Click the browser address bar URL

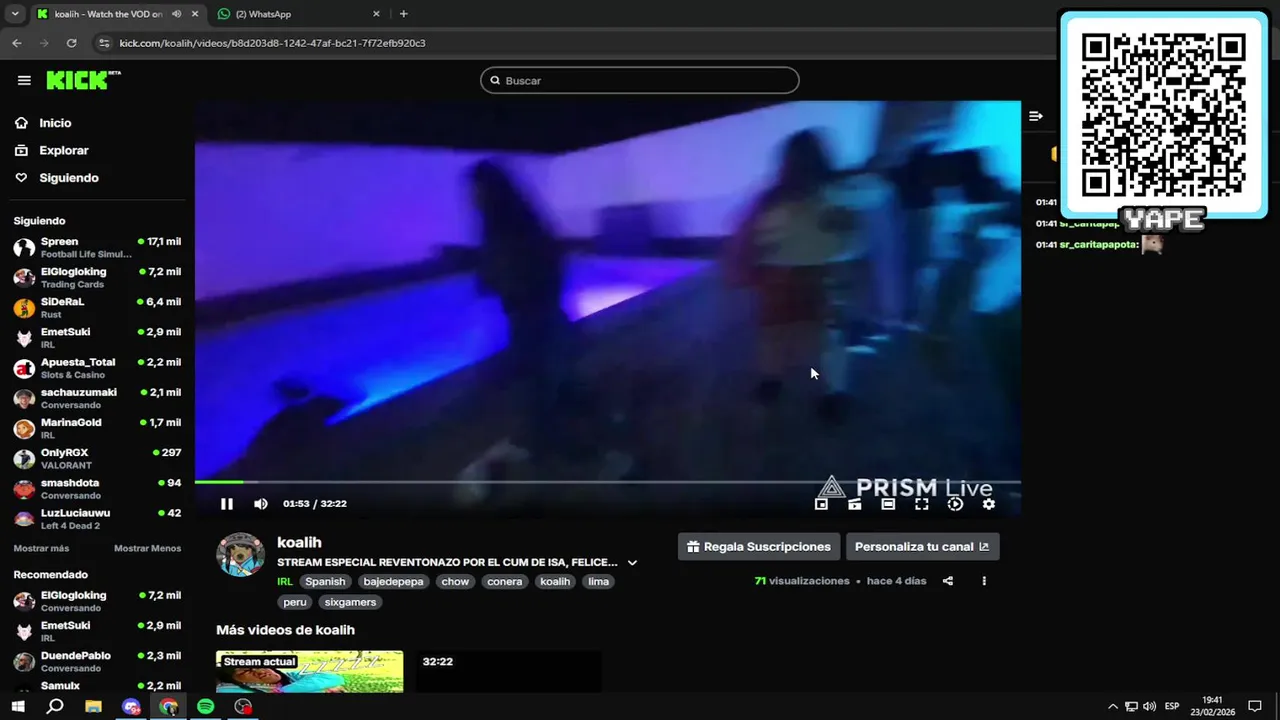click(x=272, y=43)
